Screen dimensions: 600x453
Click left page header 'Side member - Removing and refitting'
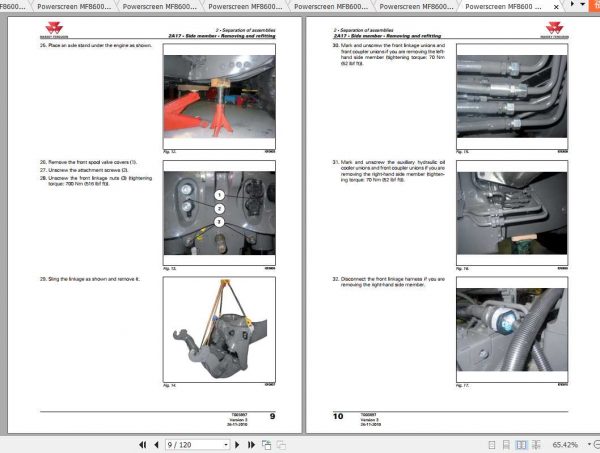click(x=222, y=36)
